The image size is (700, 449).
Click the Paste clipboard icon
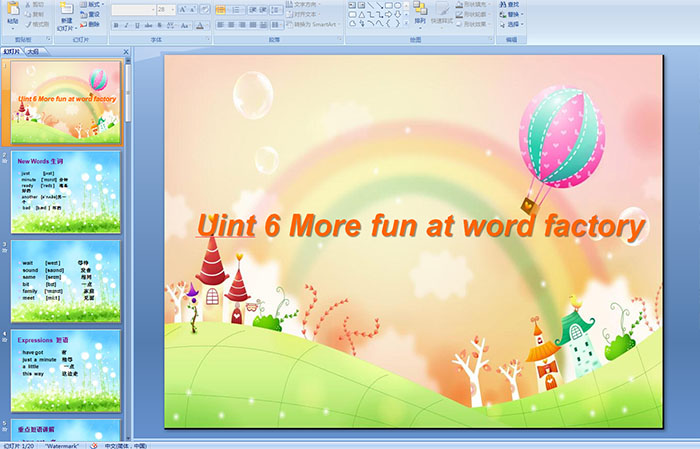click(13, 8)
